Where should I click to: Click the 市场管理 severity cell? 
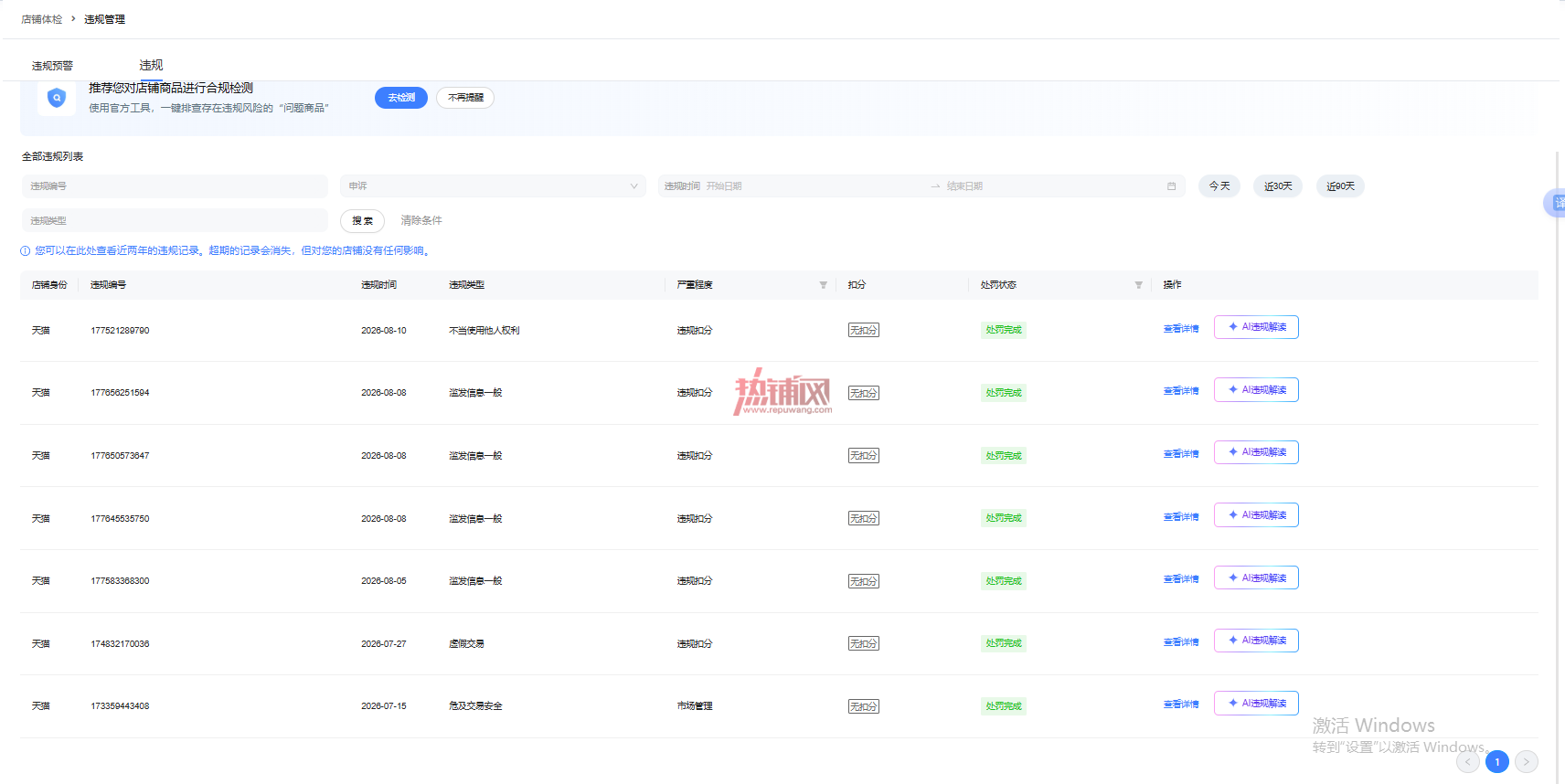695,706
